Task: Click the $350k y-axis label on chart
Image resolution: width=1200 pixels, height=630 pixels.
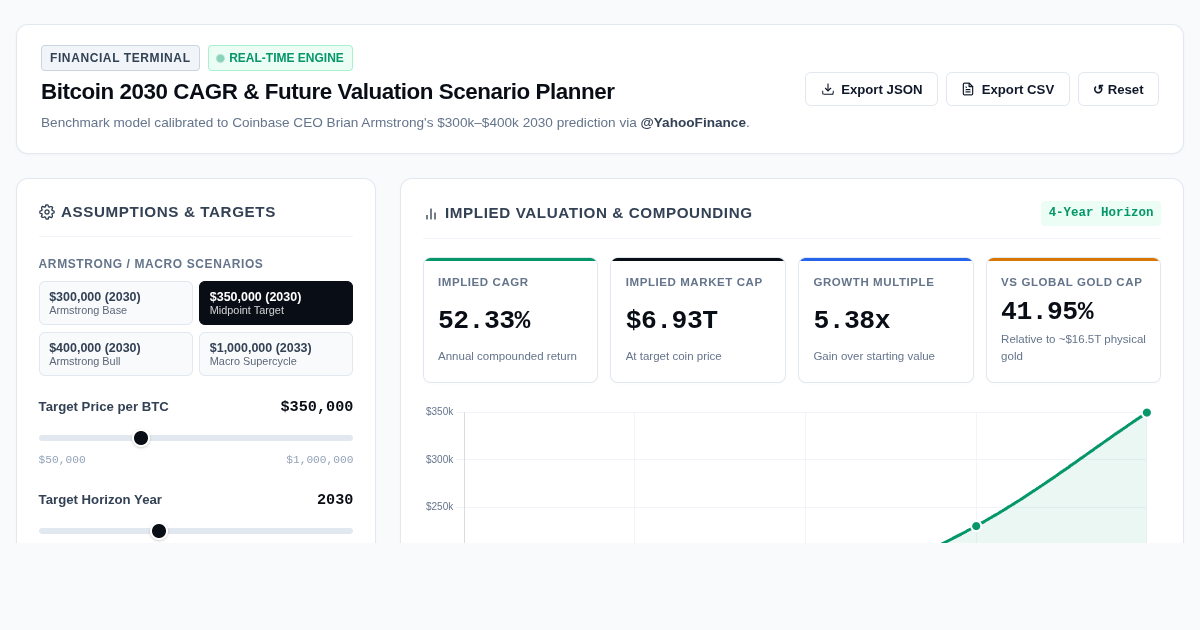Action: pos(439,412)
